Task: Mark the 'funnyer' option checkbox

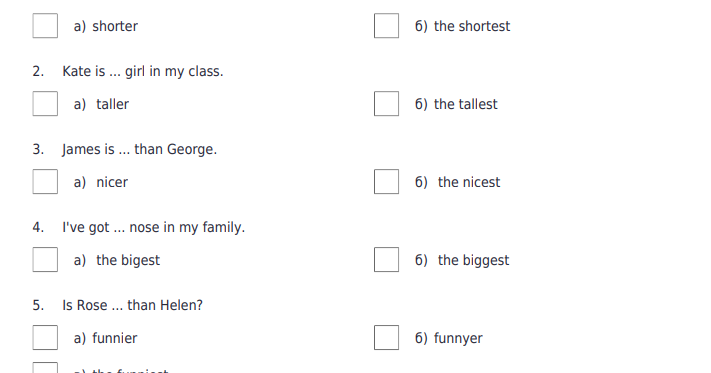Action: tap(386, 338)
